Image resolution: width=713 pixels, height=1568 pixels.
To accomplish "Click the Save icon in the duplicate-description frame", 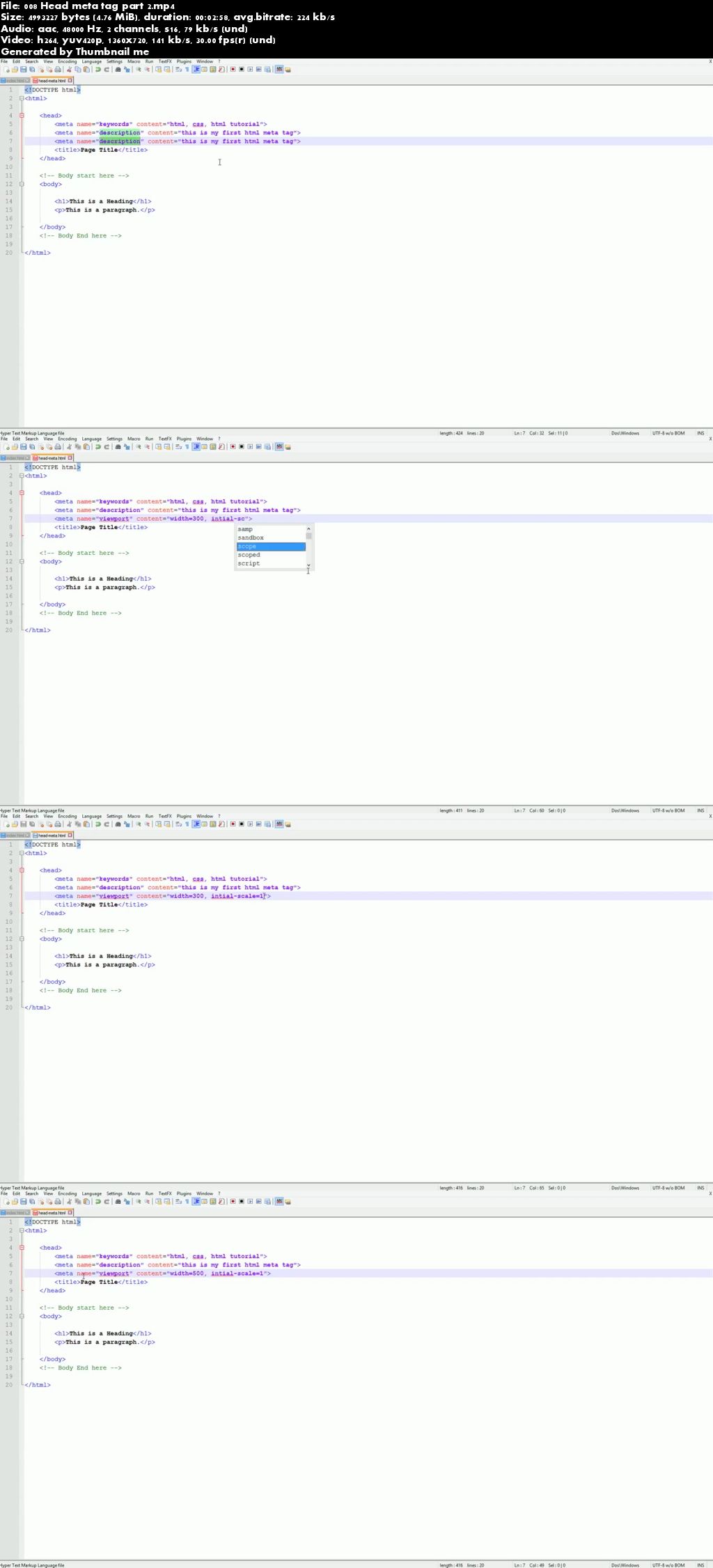I will [x=23, y=69].
